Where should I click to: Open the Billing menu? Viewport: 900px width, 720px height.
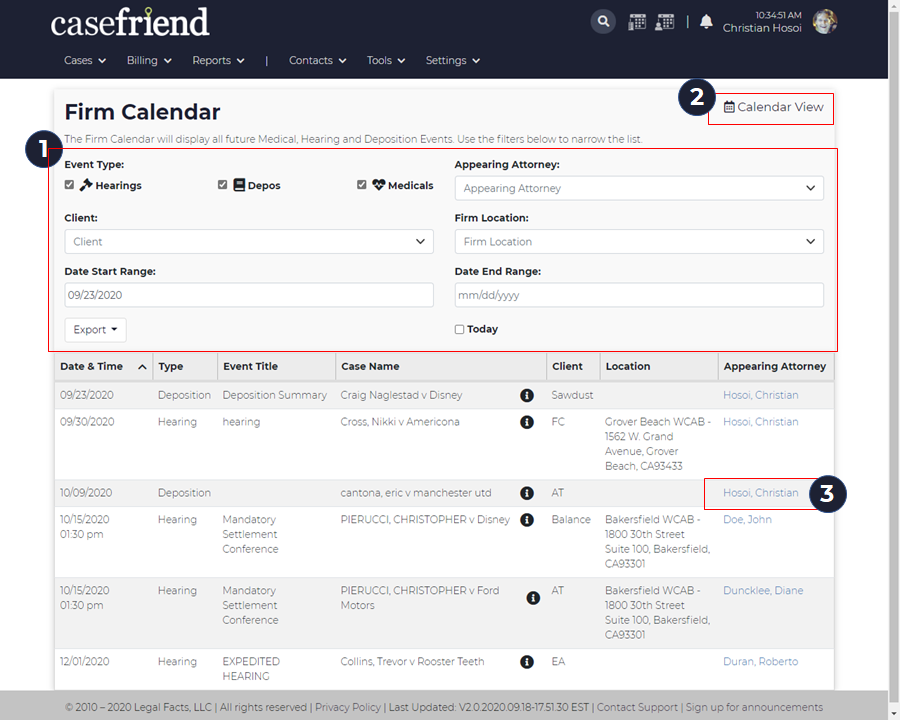click(149, 60)
